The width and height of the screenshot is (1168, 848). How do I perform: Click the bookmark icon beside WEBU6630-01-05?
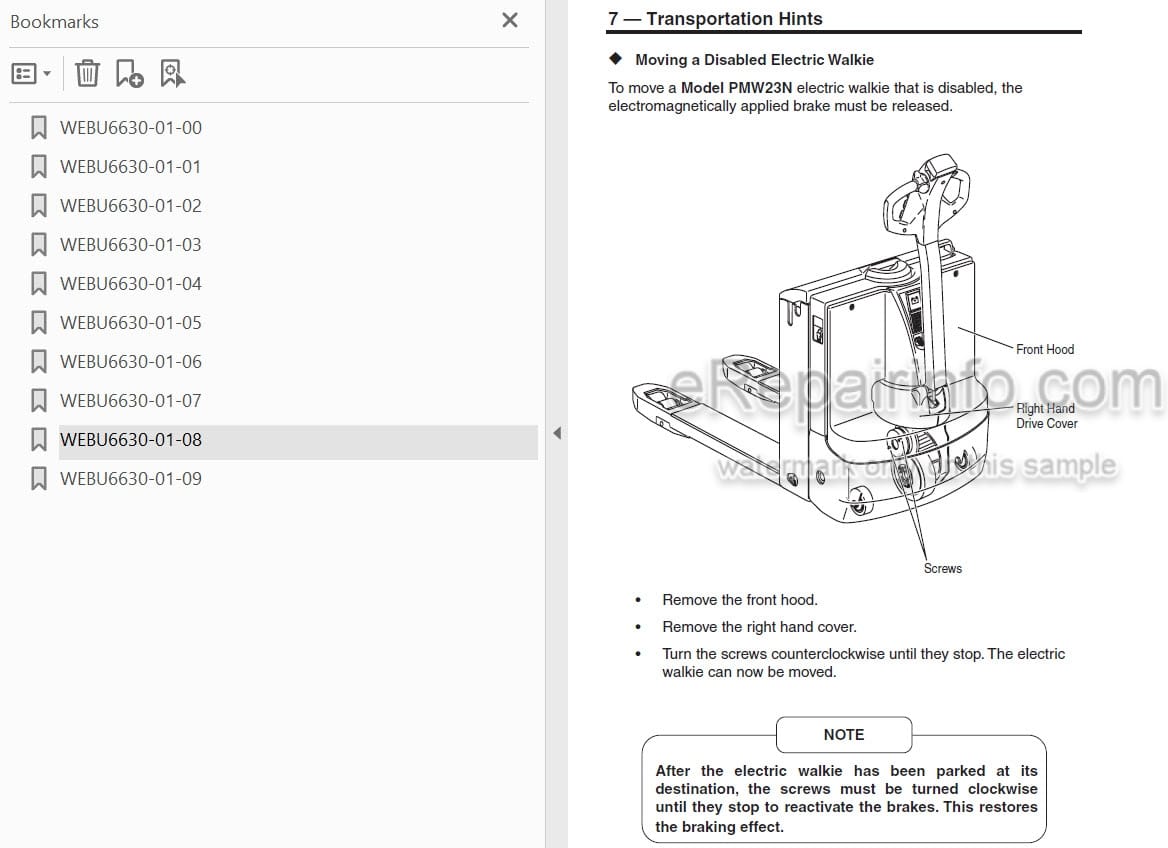point(39,322)
